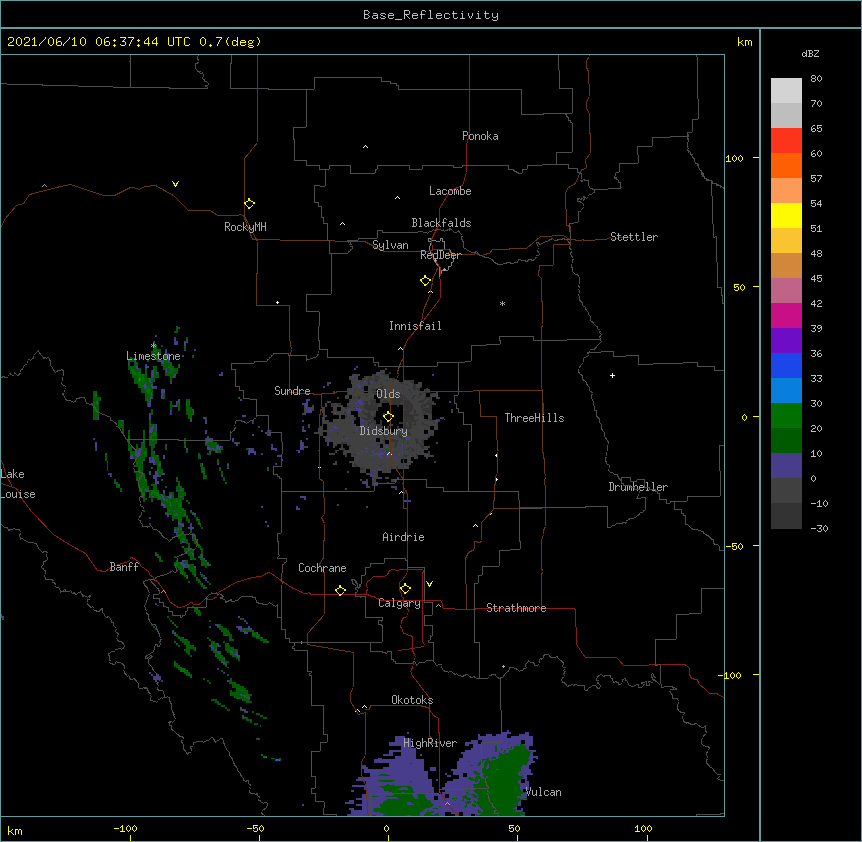This screenshot has height=842, width=862.
Task: Click the RedDeer city label
Action: 440,255
